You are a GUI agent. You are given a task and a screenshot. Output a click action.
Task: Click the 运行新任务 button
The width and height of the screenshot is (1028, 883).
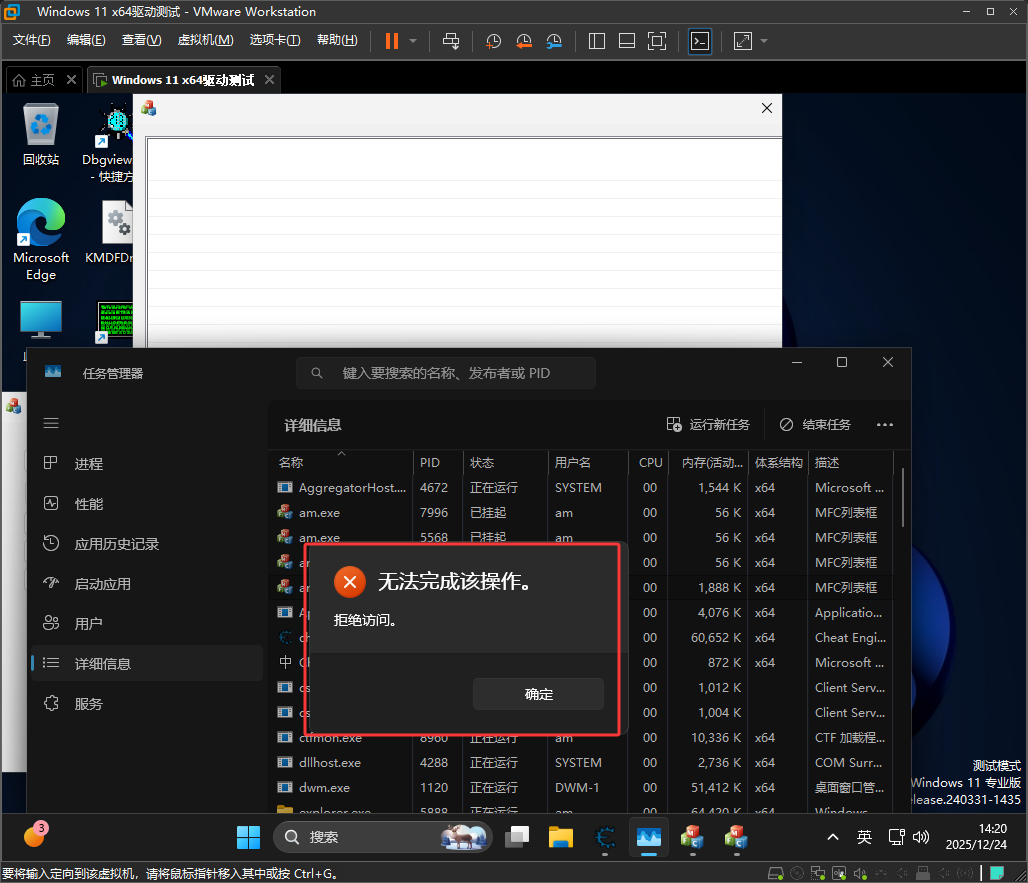(x=708, y=425)
